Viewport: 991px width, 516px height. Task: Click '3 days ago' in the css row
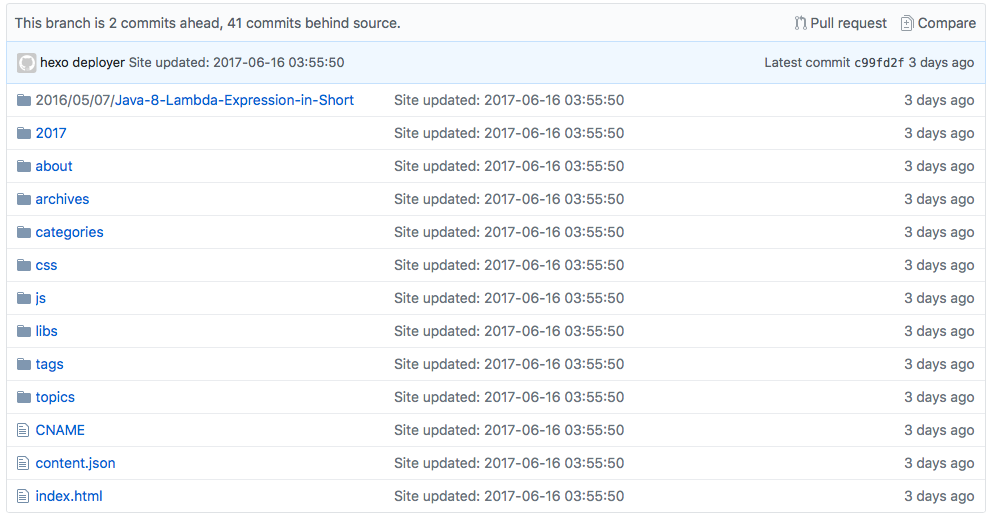(x=939, y=265)
